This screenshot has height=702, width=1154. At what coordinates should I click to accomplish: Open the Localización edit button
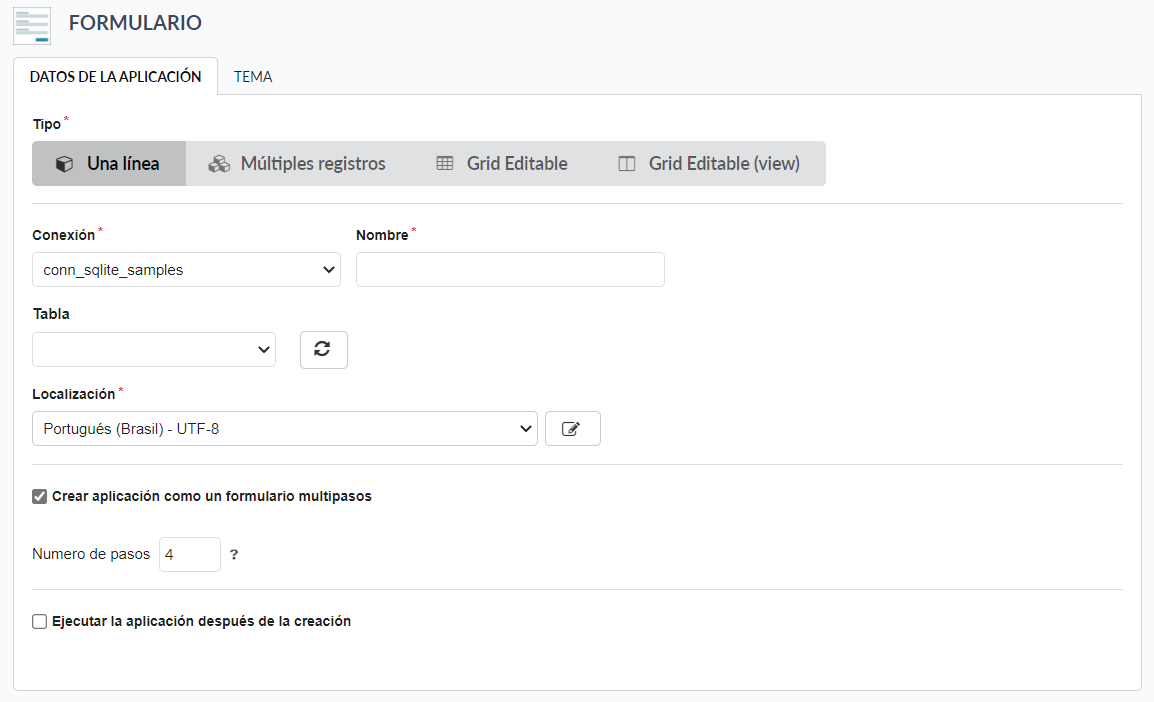(572, 429)
